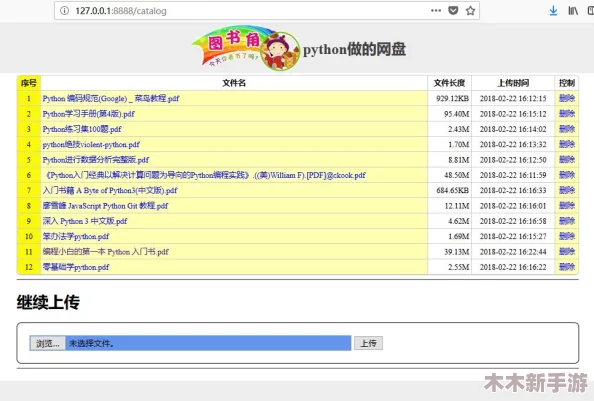Delete file in row 10 via 删除
Screen dimensions: 594x401
click(567, 236)
